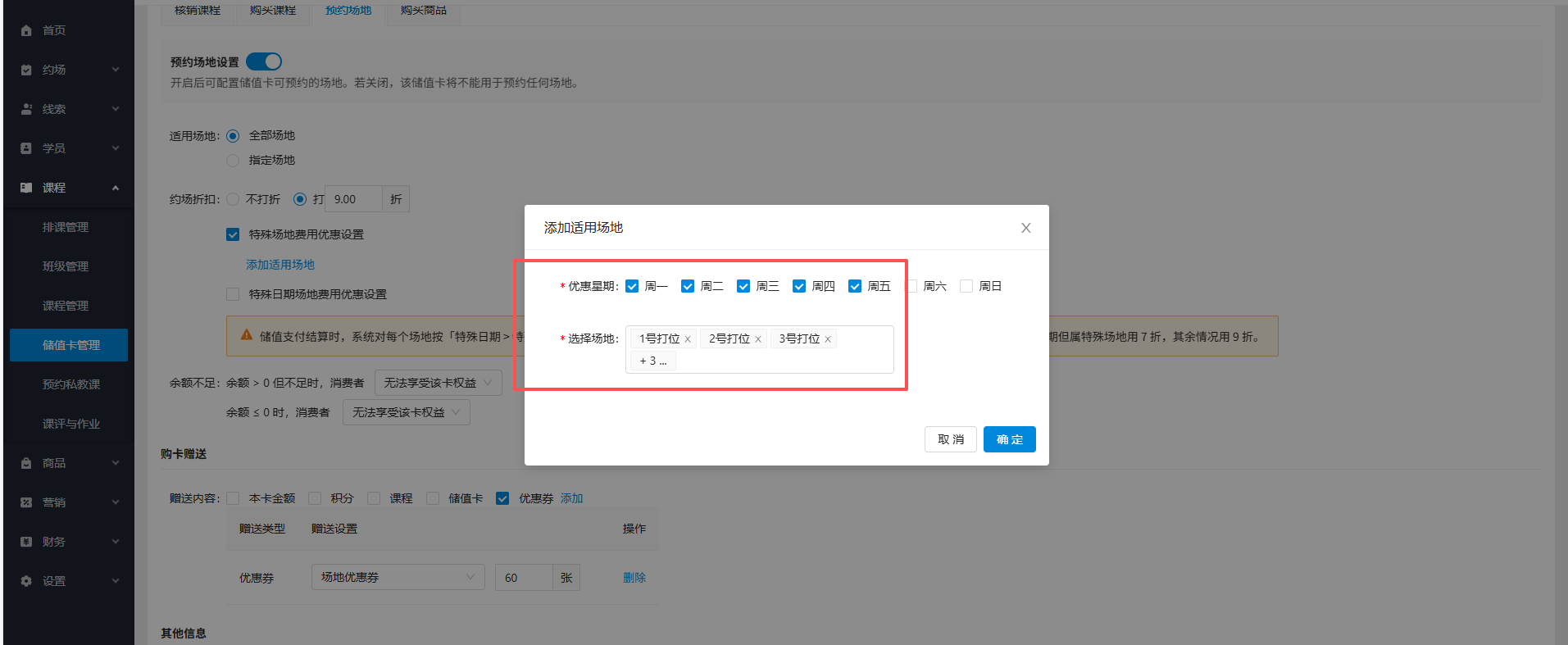
Task: Check the 周日 checkbox
Action: click(966, 286)
